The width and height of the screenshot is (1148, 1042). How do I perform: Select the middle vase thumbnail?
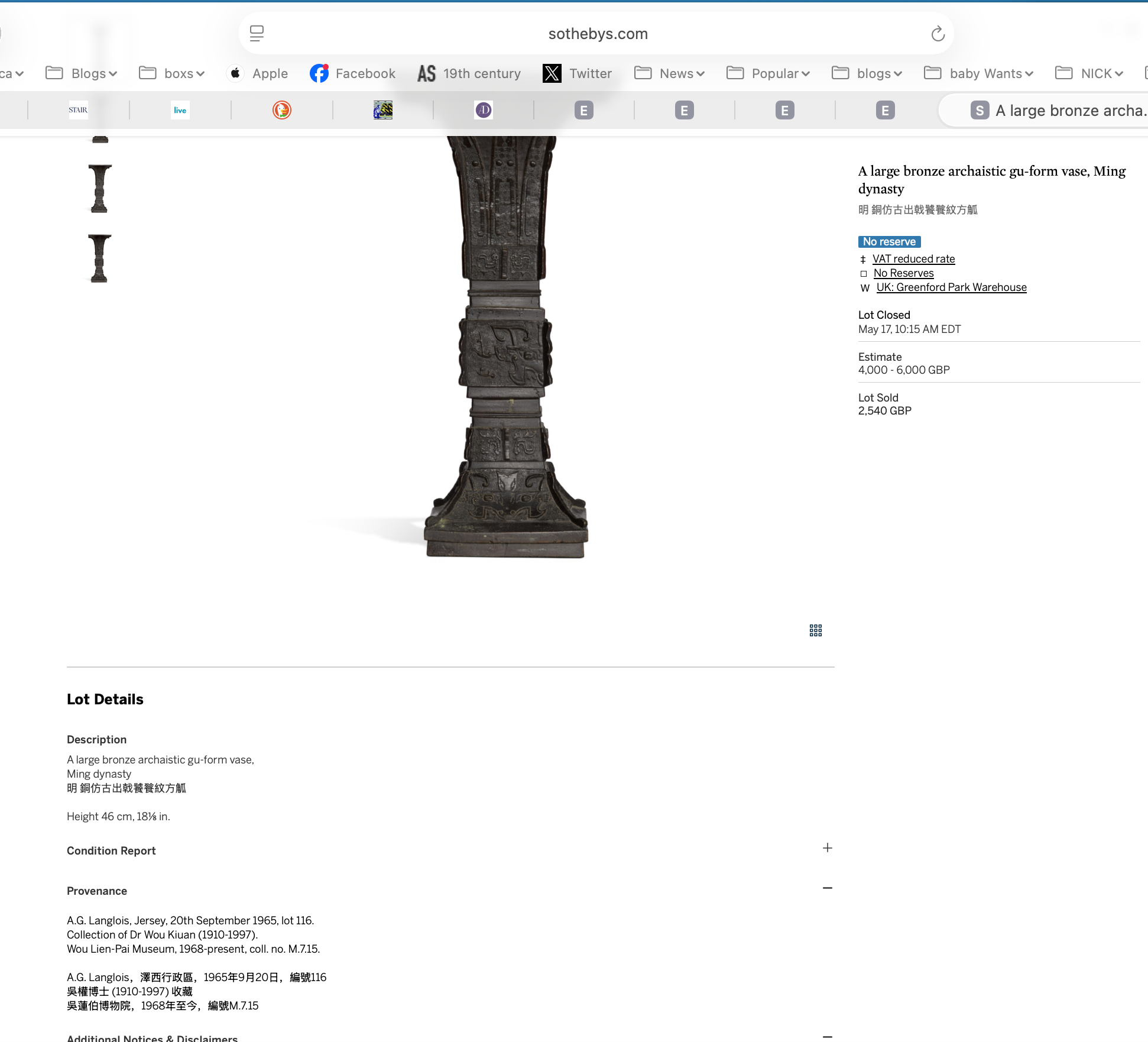[x=99, y=189]
